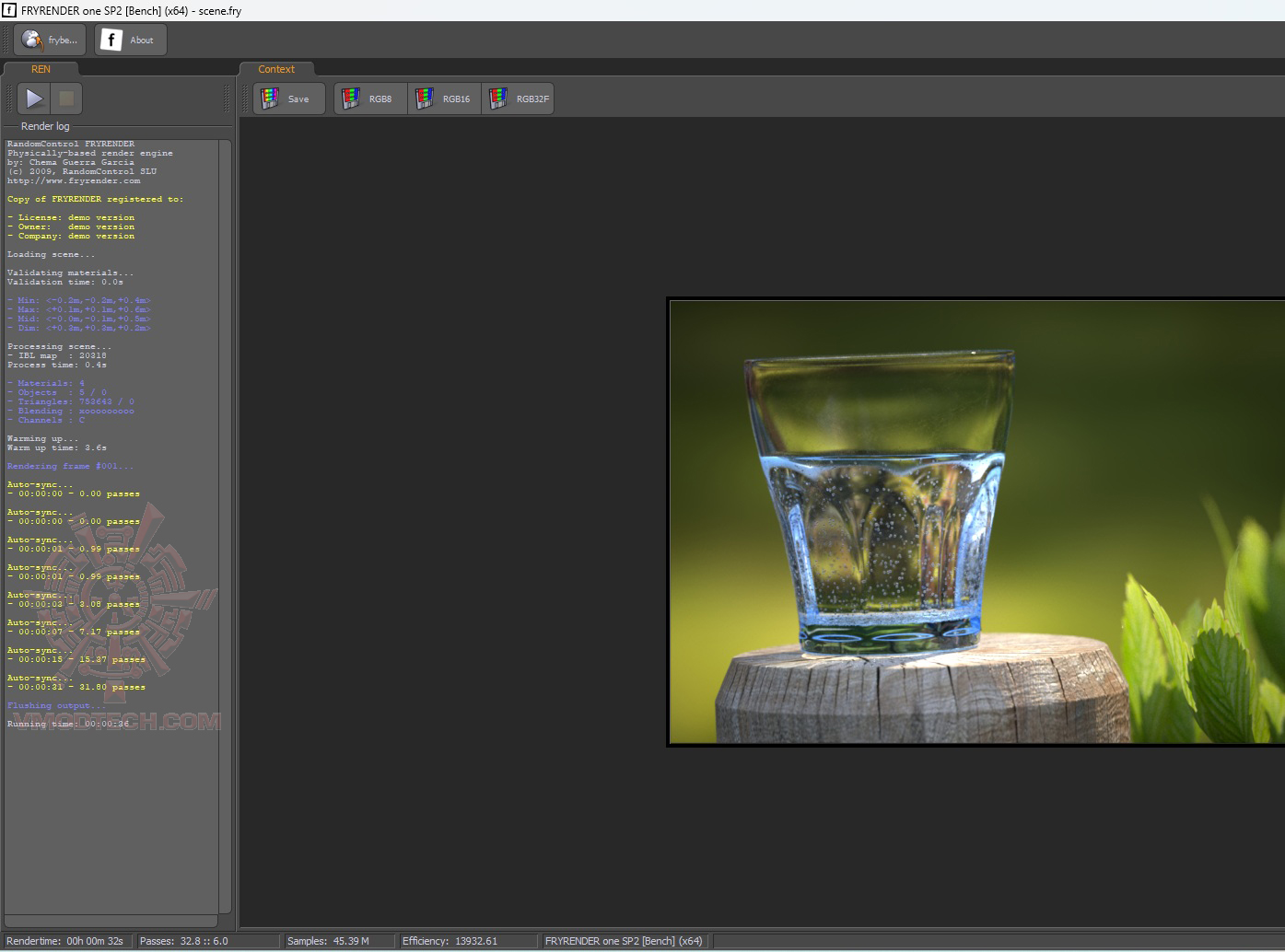
Task: Switch to the REN tab
Action: [41, 69]
